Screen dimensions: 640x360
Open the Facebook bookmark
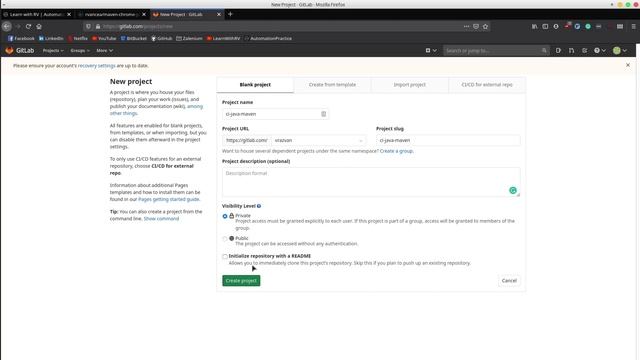[21, 38]
